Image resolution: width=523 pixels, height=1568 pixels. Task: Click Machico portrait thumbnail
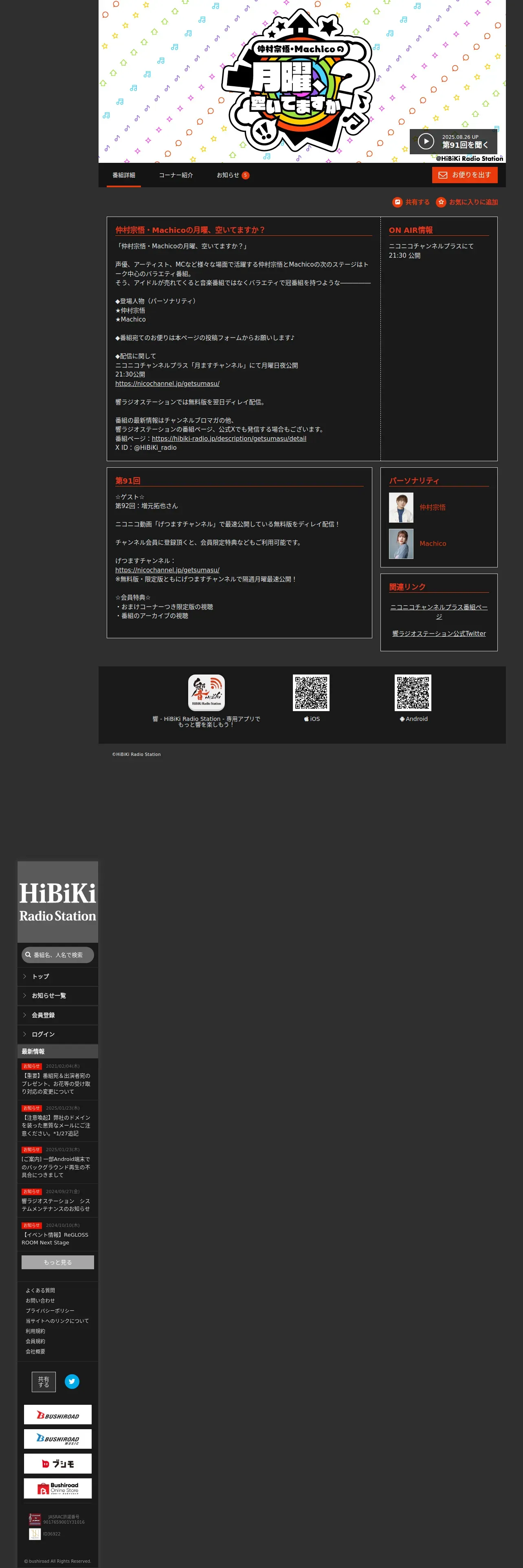[x=401, y=543]
